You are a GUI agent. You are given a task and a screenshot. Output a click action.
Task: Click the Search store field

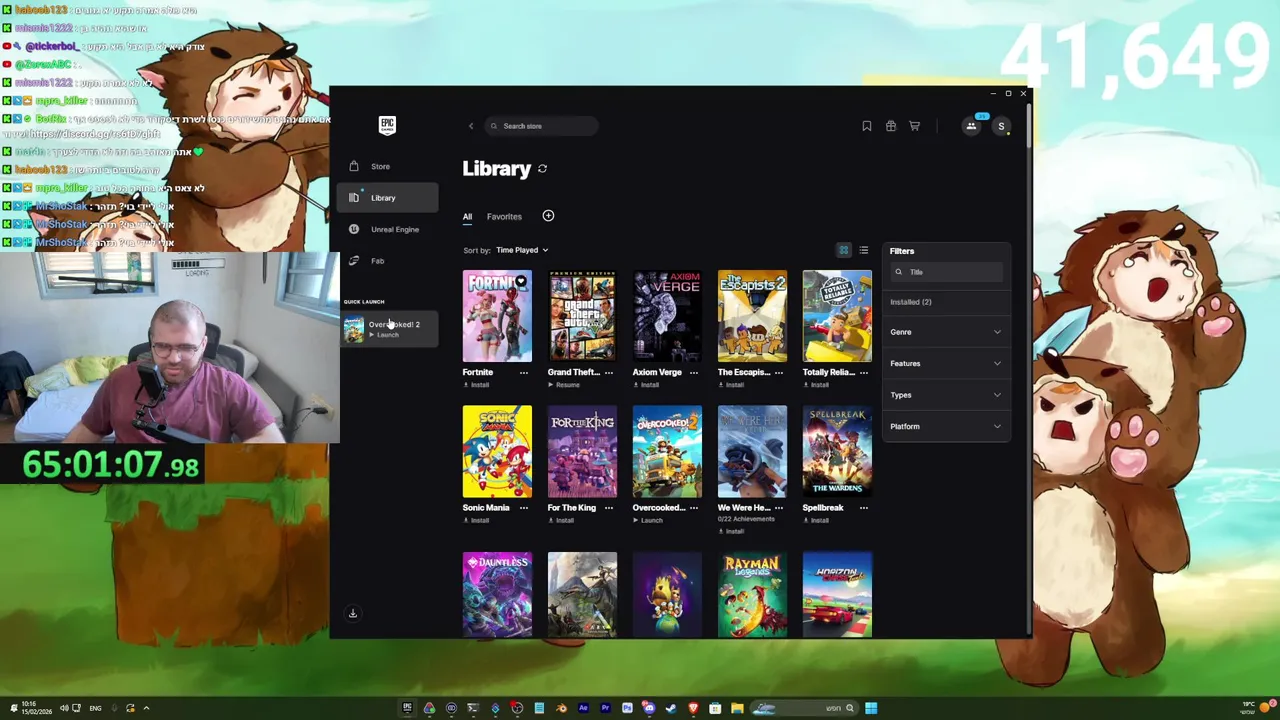541,126
